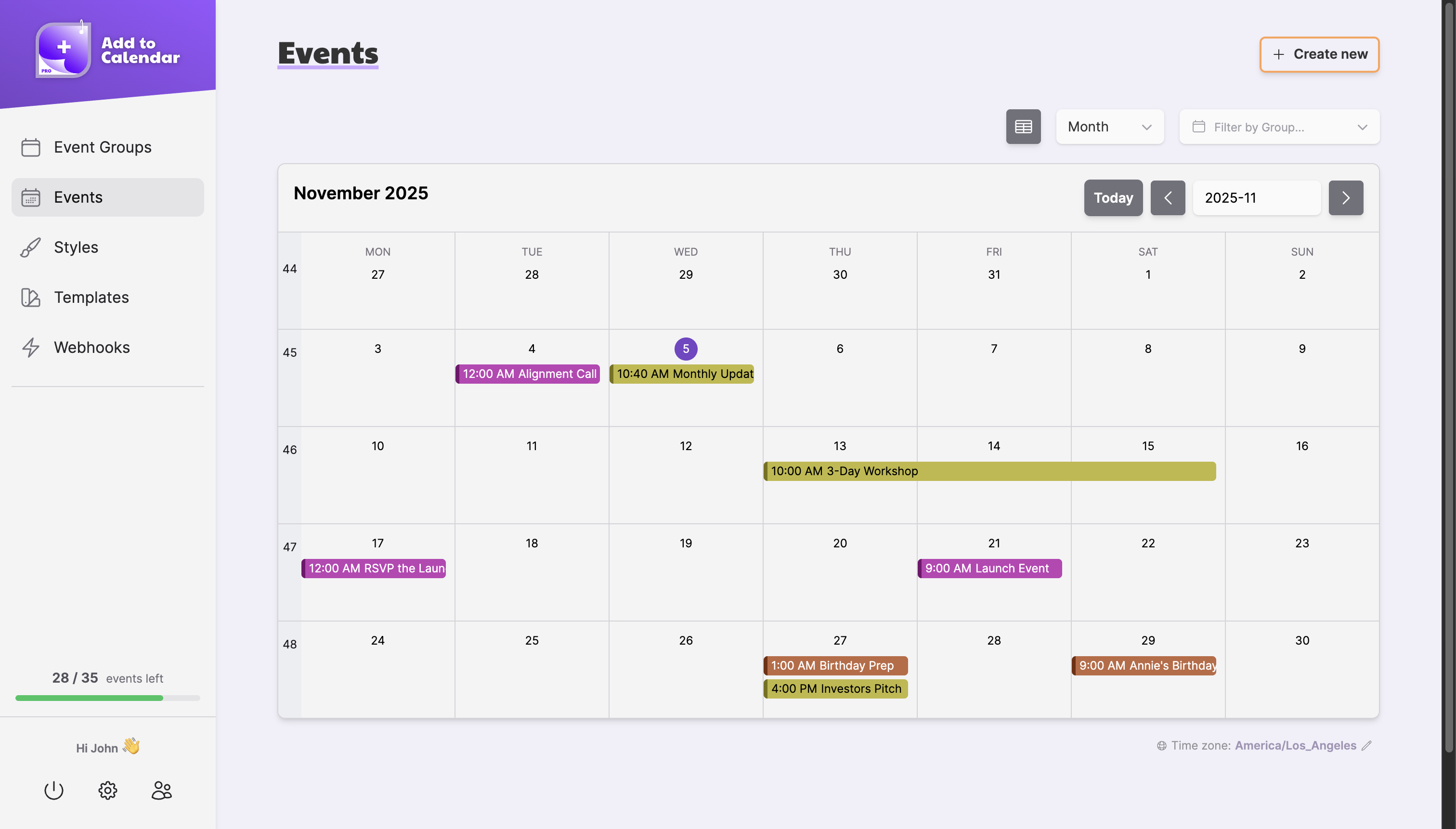Open the Month view dropdown

[x=1109, y=127]
